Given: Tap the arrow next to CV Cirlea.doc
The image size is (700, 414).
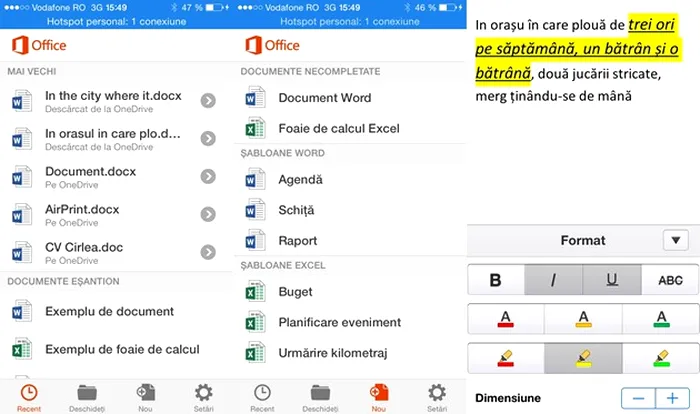Looking at the screenshot, I should (x=208, y=252).
